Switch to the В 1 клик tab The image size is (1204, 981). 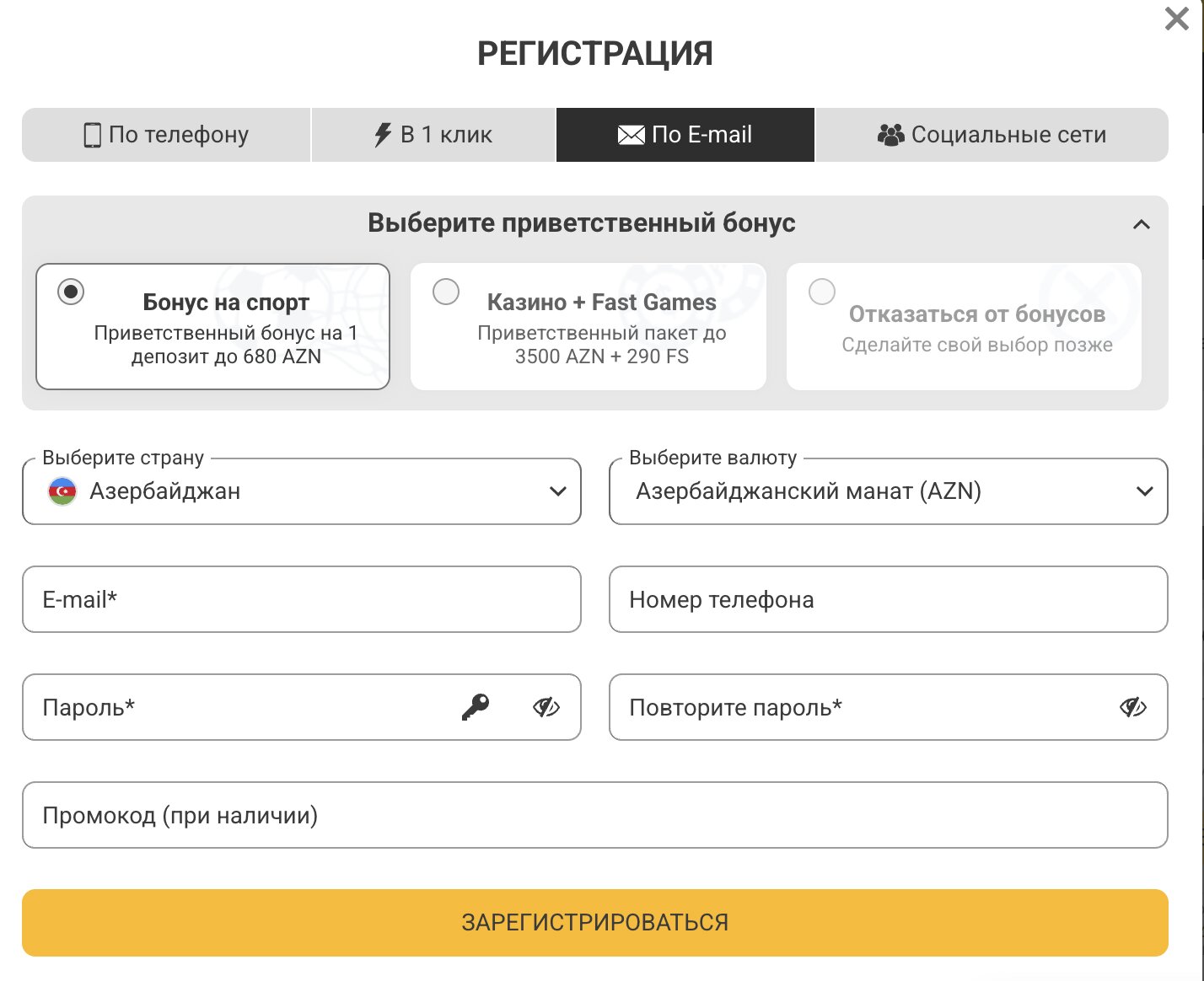tap(433, 135)
